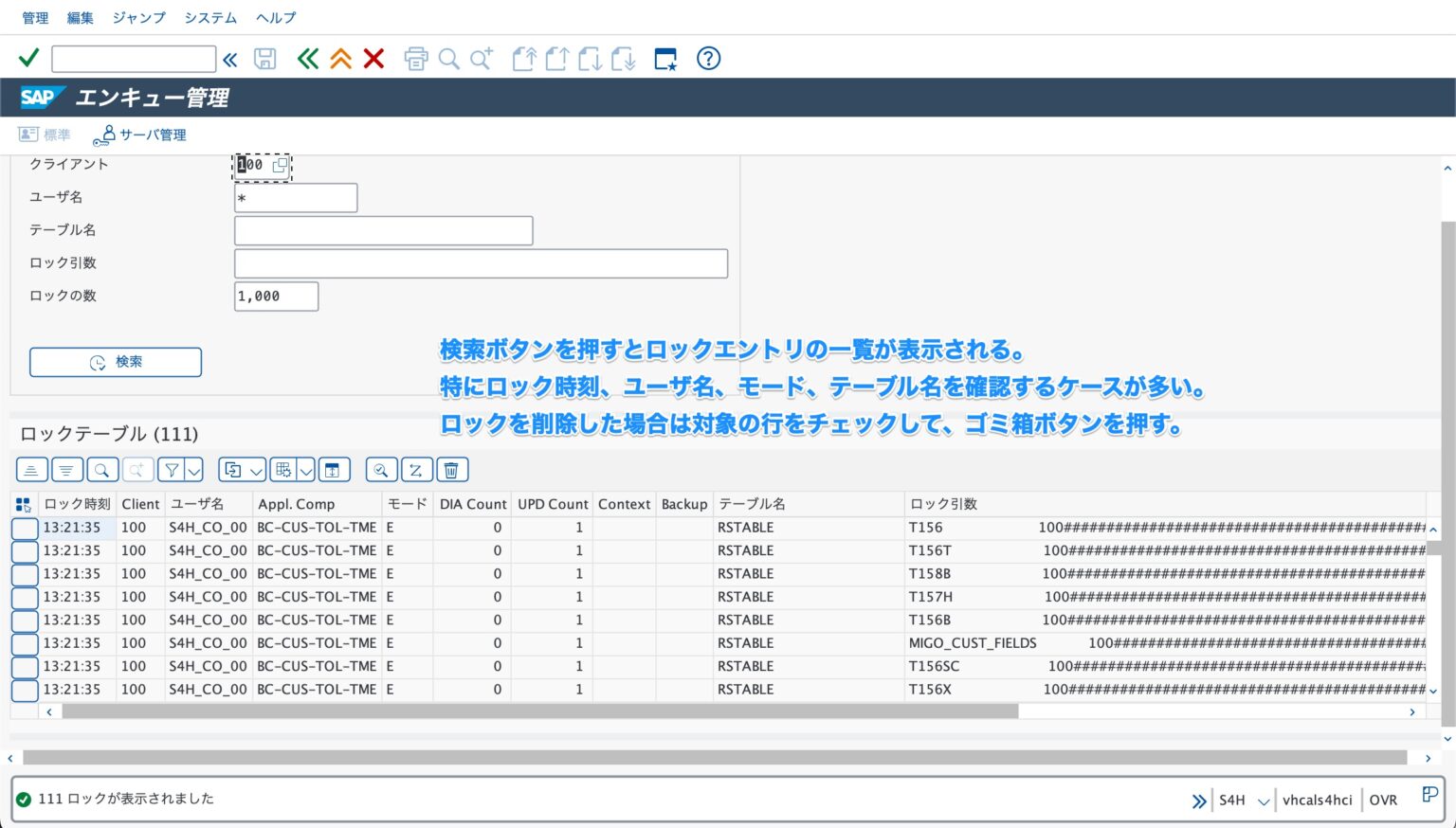Open the S4H system dropdown in status bar
Screen dimensions: 1456x828
click(x=1264, y=800)
